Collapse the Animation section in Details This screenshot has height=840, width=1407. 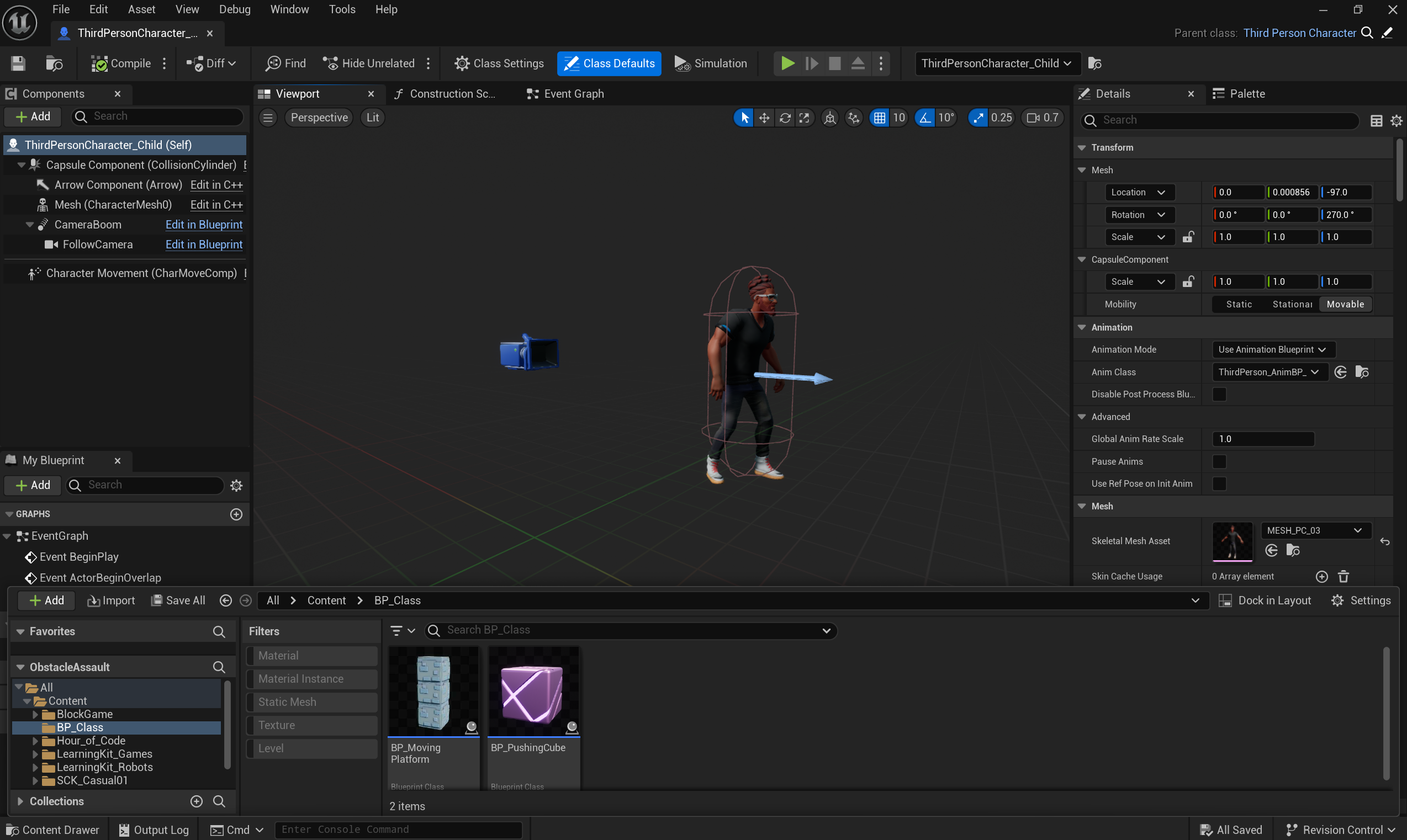click(1081, 327)
